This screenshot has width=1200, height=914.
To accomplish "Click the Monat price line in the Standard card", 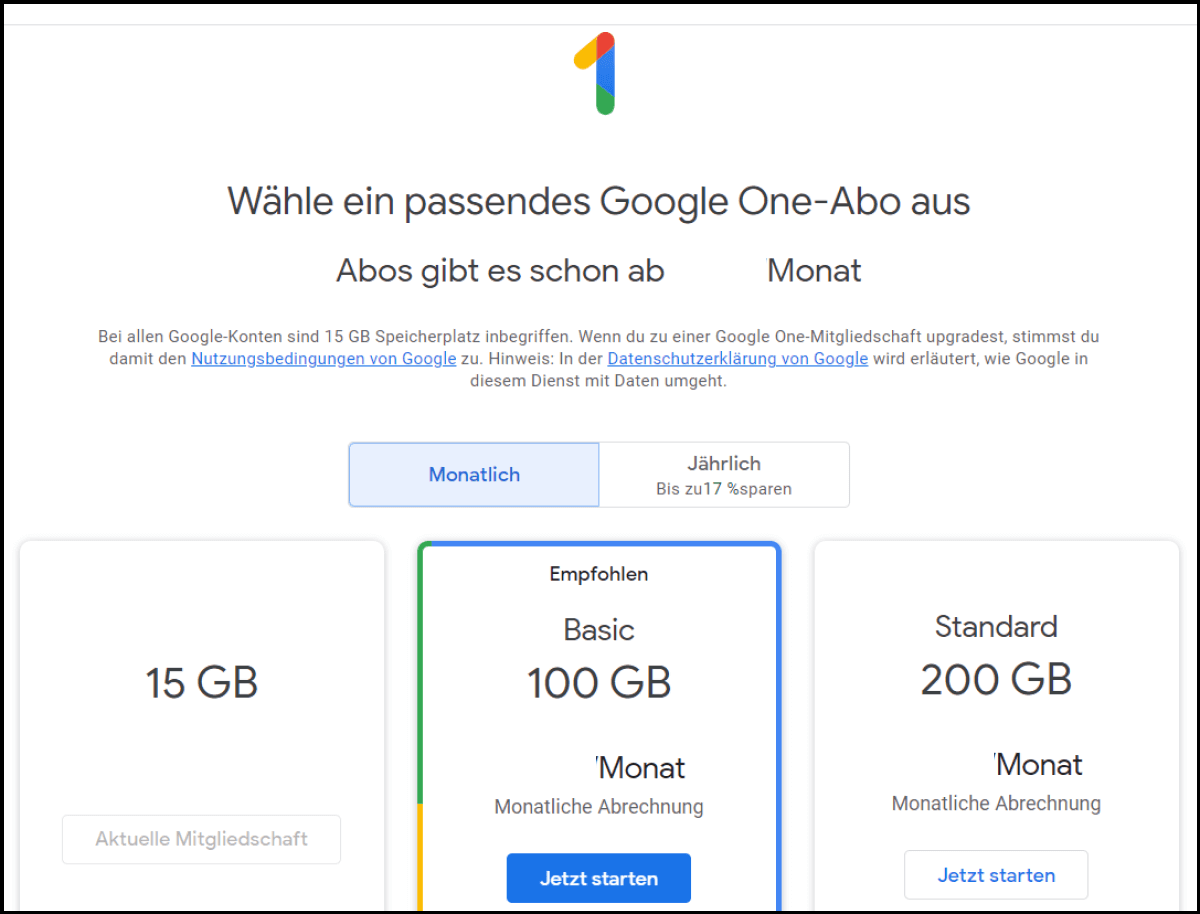I will point(1038,765).
